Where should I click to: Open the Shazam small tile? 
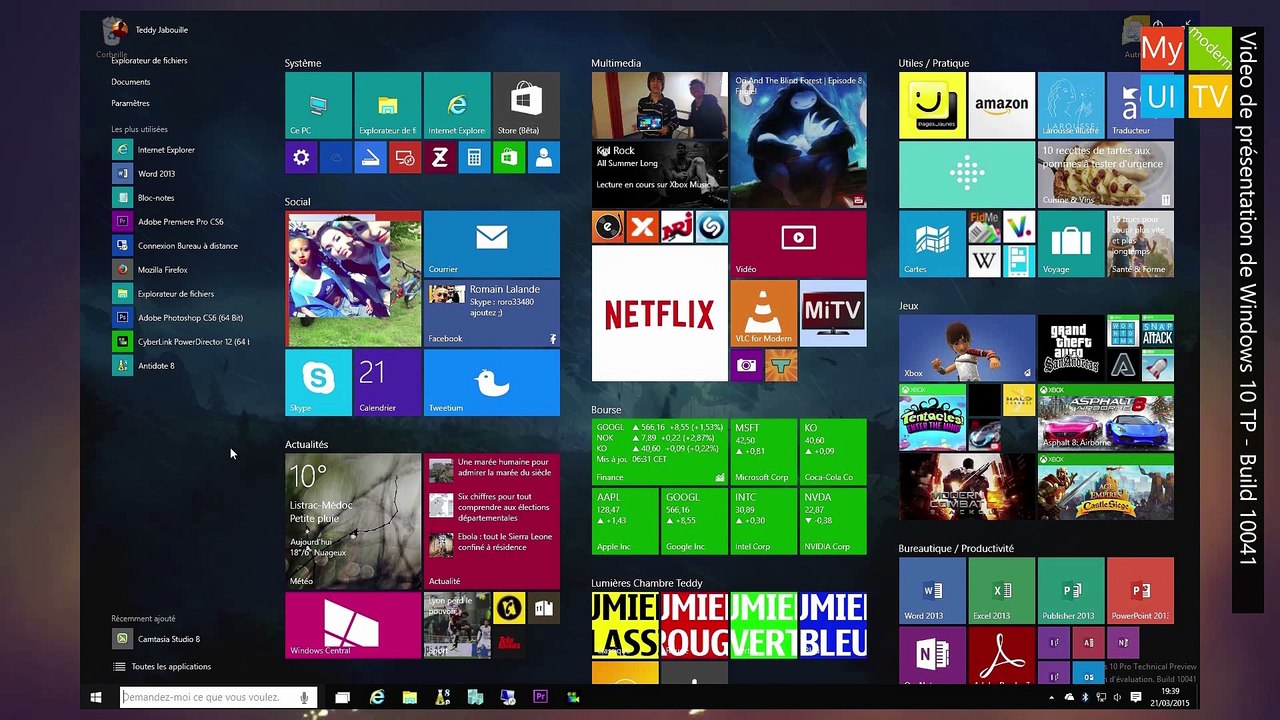(712, 226)
